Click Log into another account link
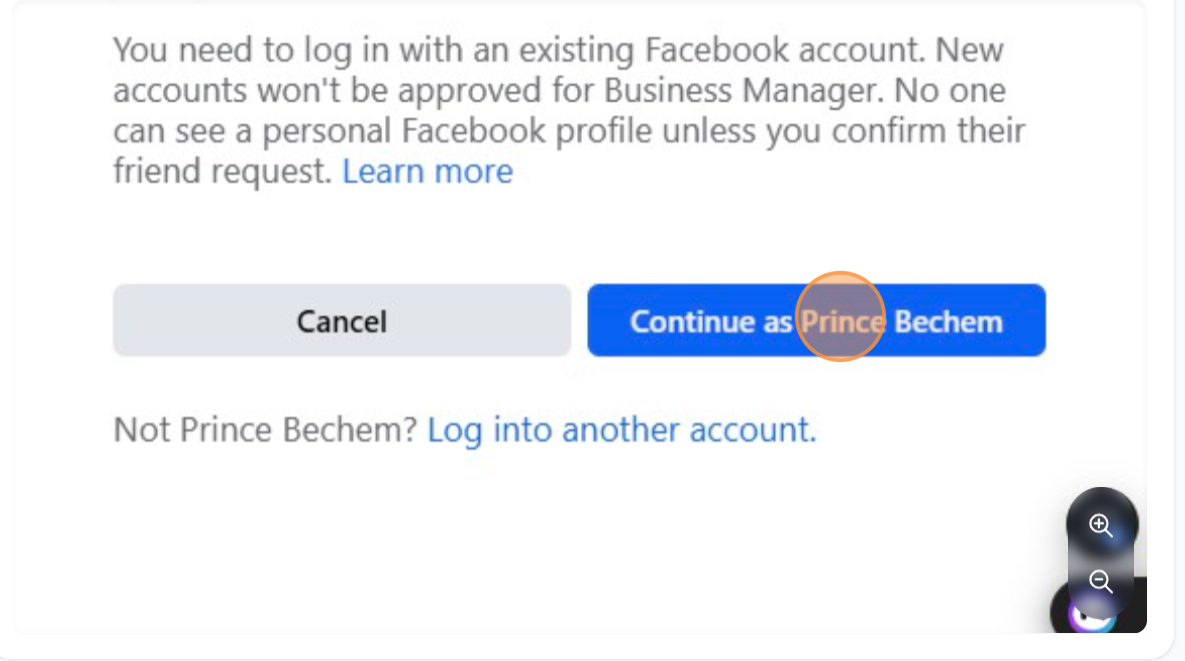This screenshot has width=1185, height=661. click(x=621, y=430)
